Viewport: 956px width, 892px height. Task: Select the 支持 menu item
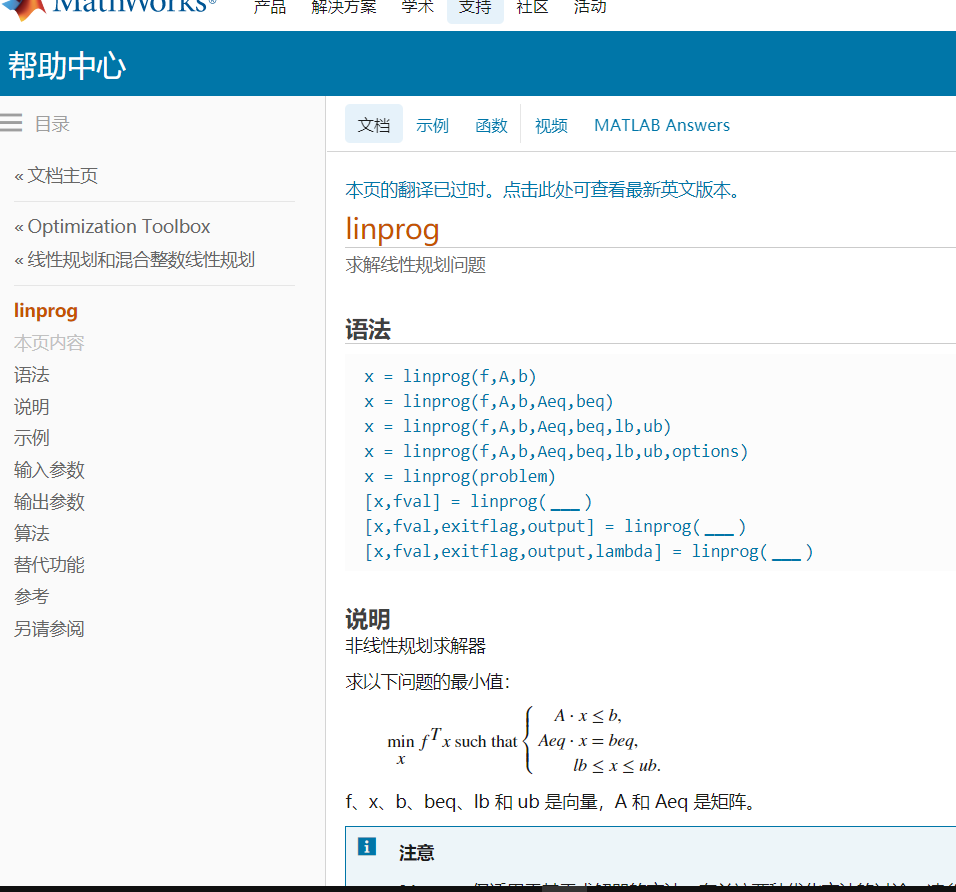click(x=475, y=9)
